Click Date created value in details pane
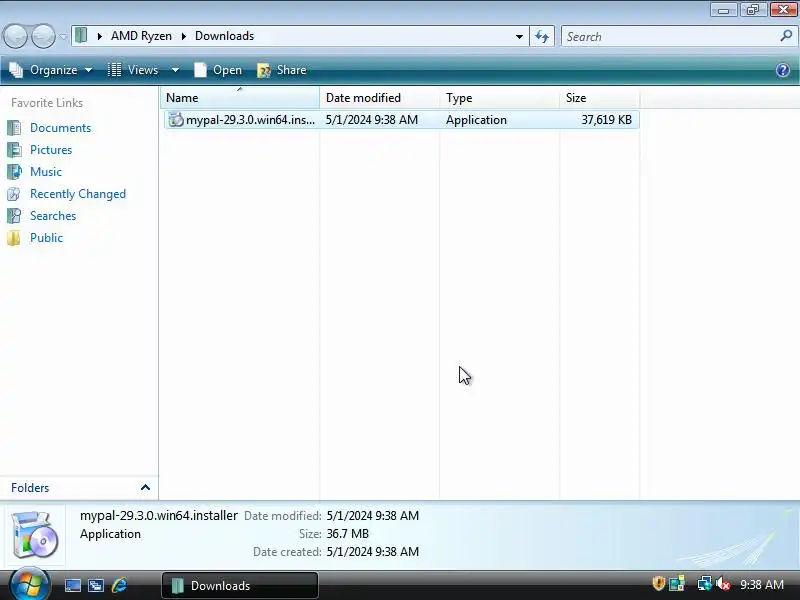The height and width of the screenshot is (600, 800). pyautogui.click(x=373, y=552)
